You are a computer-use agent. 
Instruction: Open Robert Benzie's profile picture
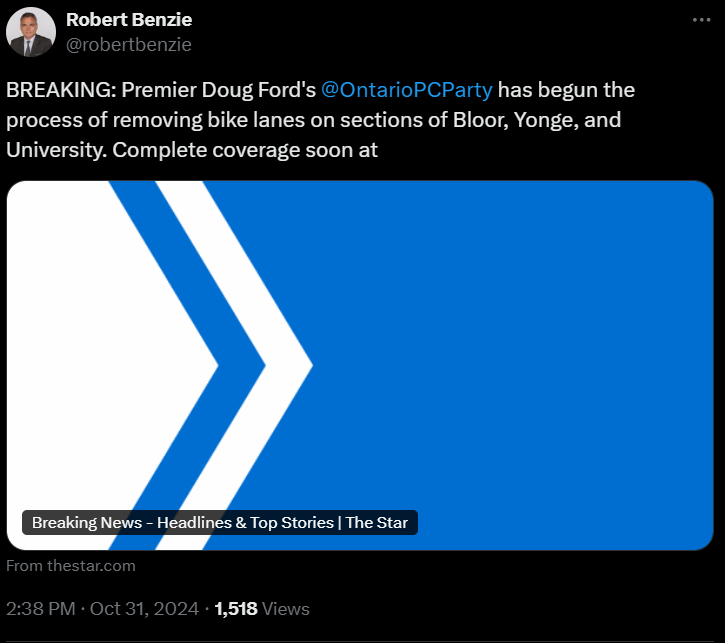(30, 32)
